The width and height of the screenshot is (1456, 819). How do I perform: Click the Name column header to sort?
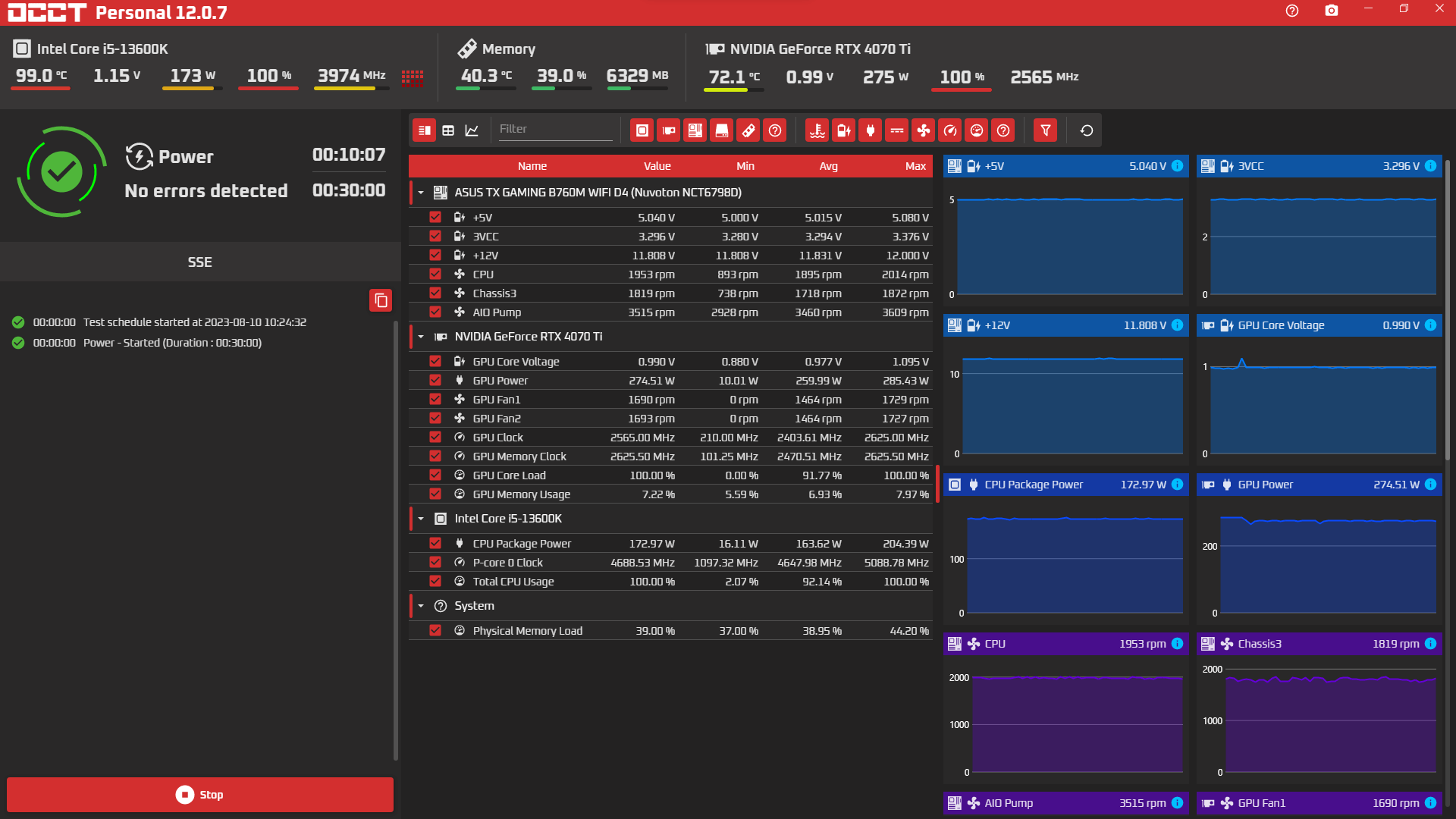532,165
